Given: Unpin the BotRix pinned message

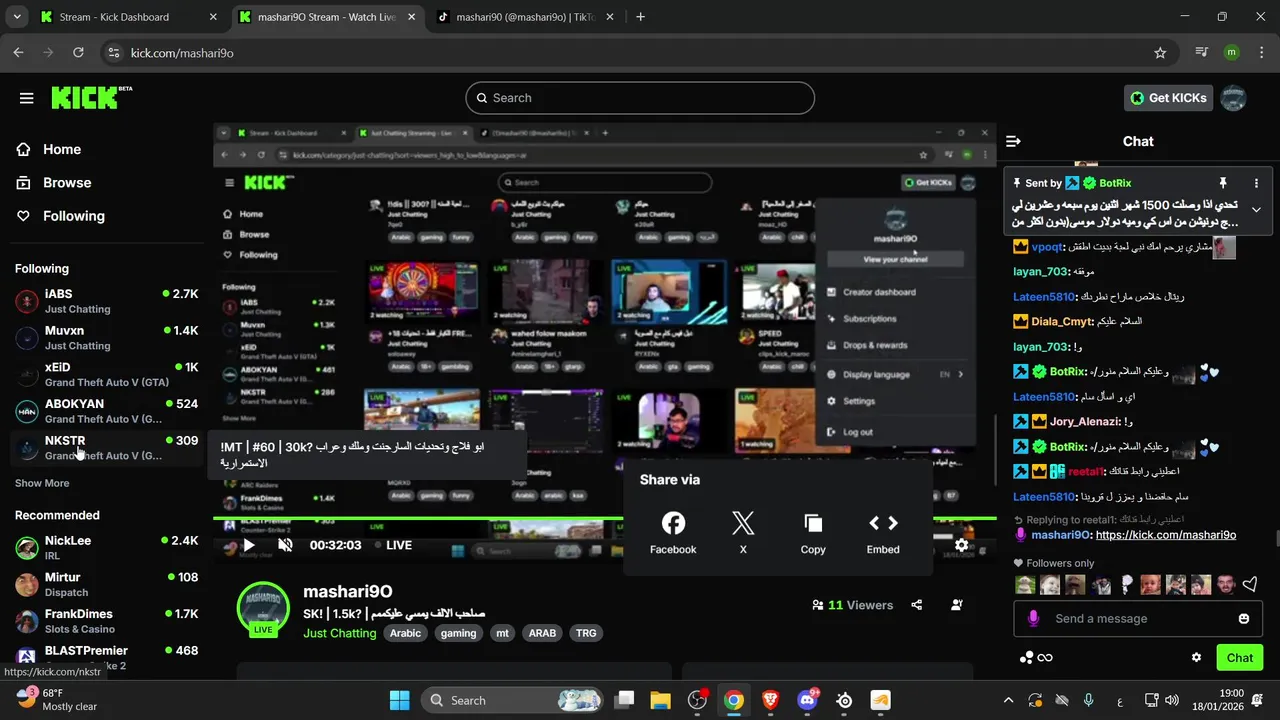Looking at the screenshot, I should [1222, 183].
